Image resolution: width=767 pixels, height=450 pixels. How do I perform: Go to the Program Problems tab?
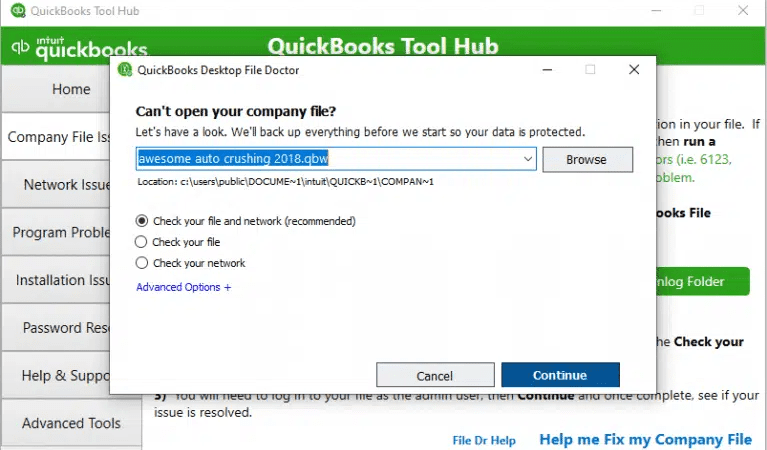click(x=58, y=233)
